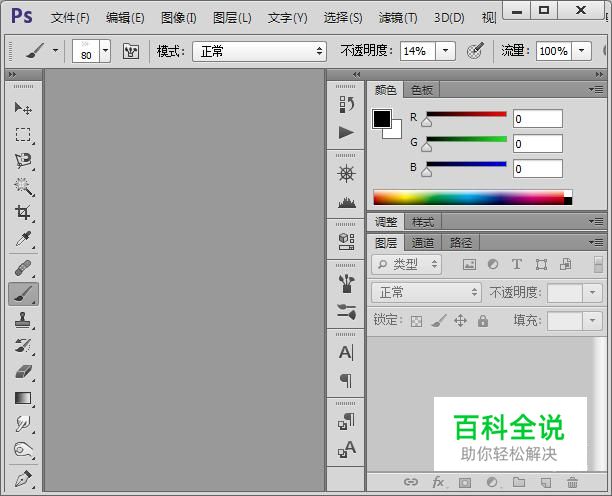Toggle lock all
This screenshot has height=496, width=612.
483,321
